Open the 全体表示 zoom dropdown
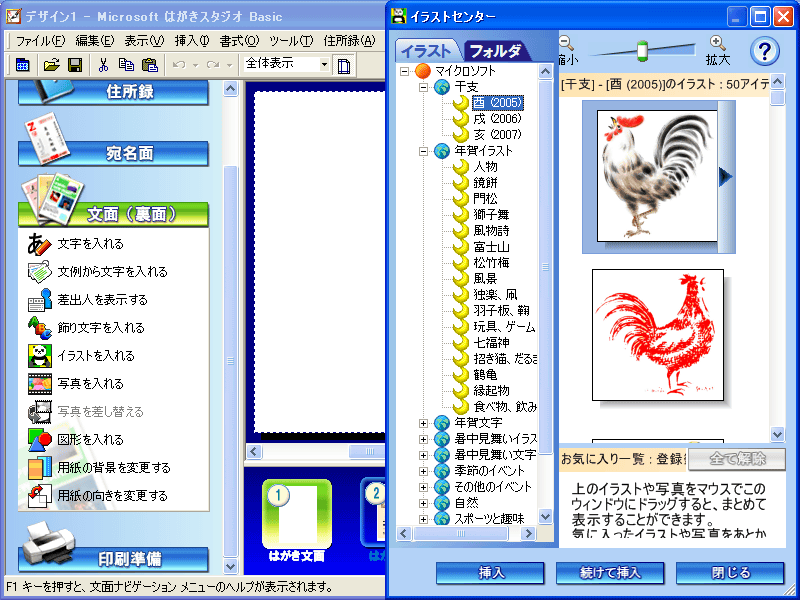The width and height of the screenshot is (800, 600). click(x=324, y=64)
